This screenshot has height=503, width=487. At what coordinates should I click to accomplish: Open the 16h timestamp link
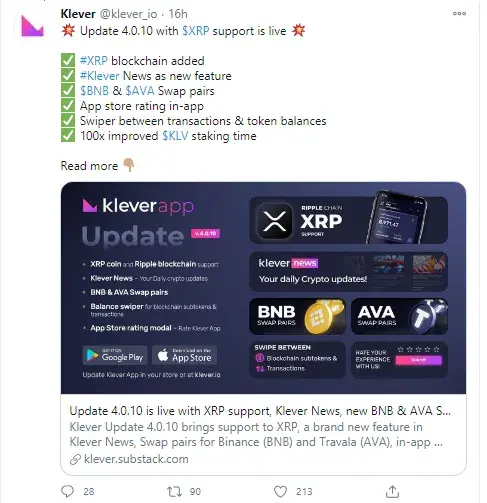[178, 14]
